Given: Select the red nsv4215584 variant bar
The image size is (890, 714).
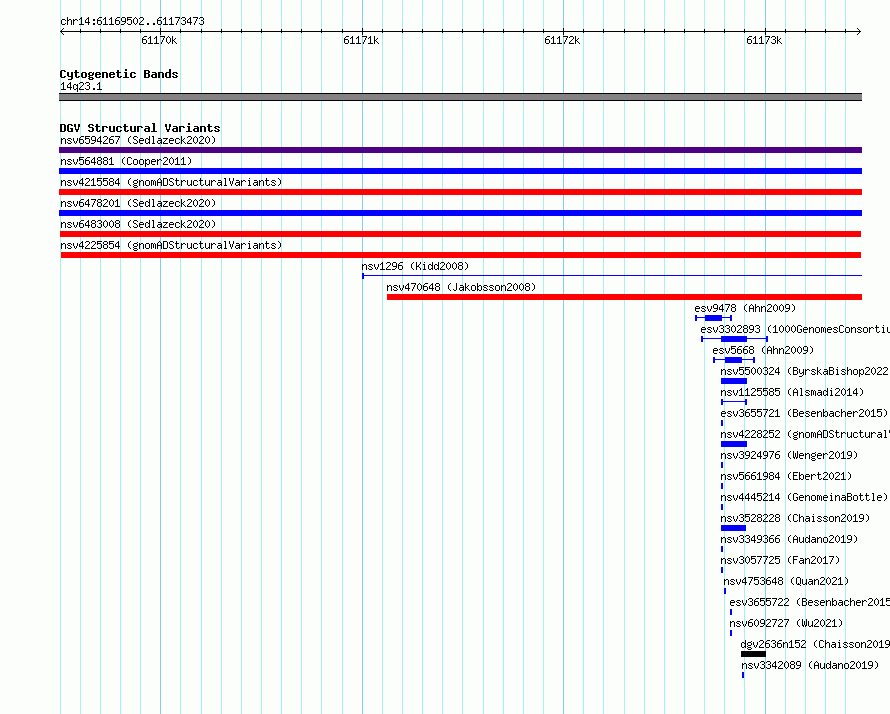Looking at the screenshot, I should point(460,192).
